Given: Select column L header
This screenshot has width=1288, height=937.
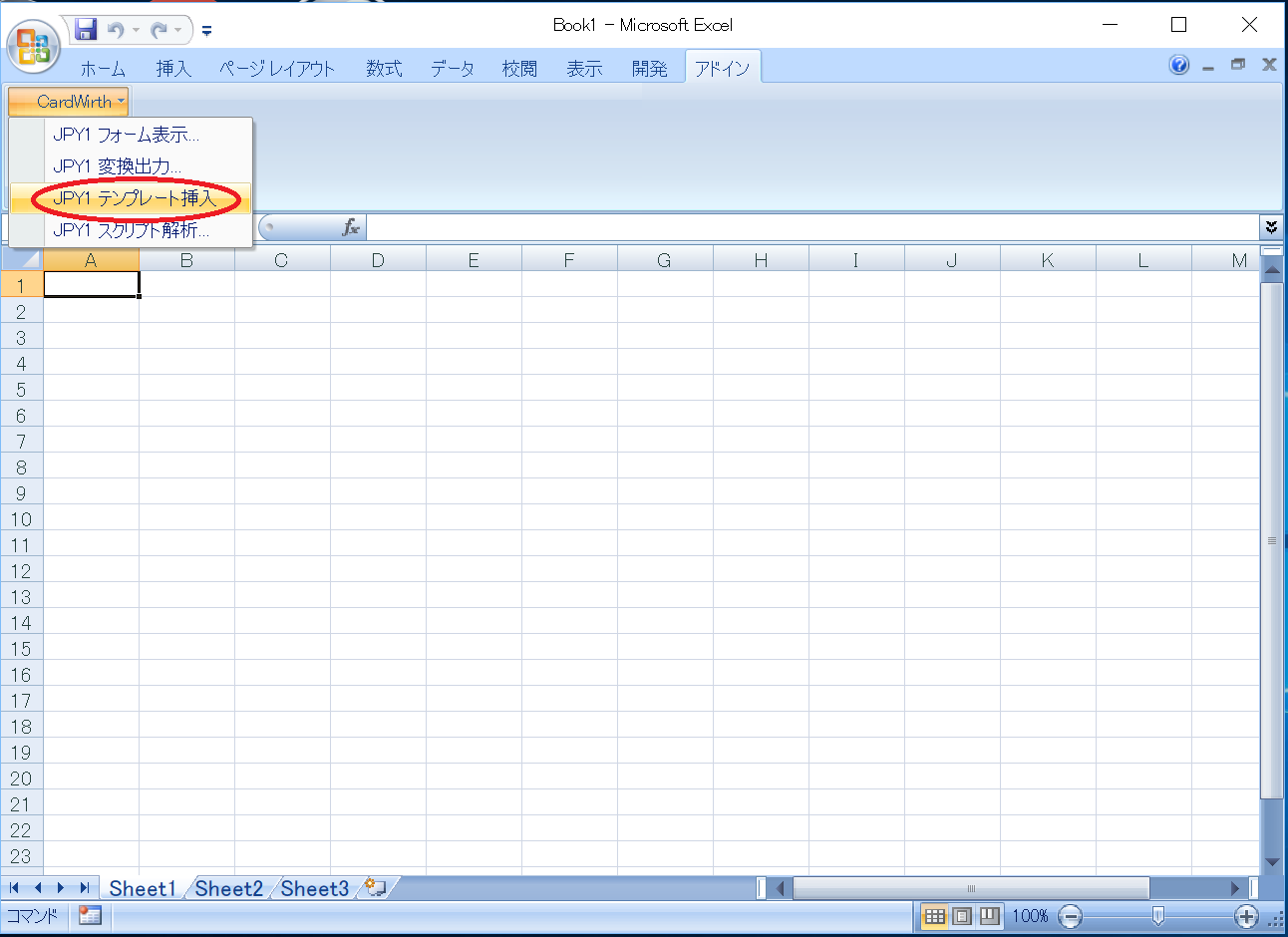Looking at the screenshot, I should tap(1143, 260).
